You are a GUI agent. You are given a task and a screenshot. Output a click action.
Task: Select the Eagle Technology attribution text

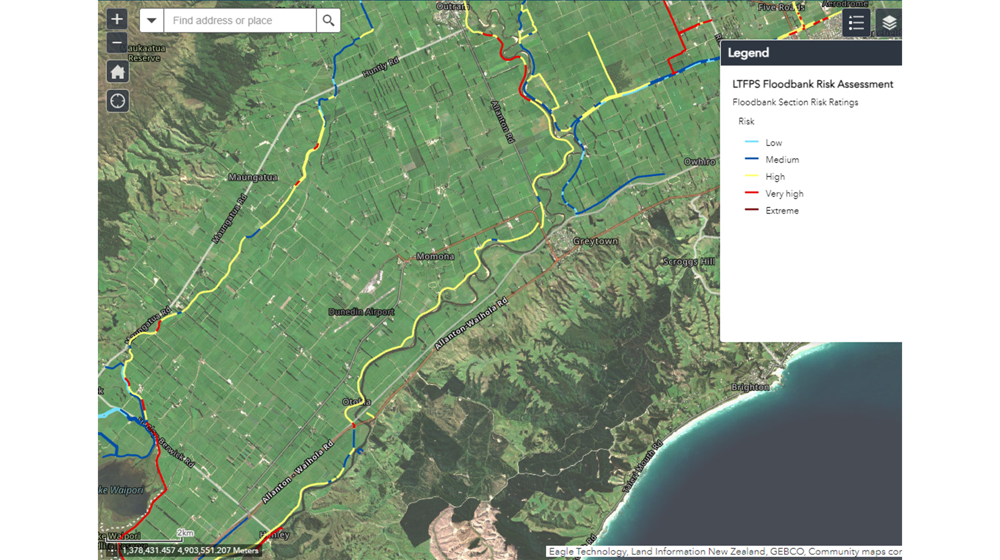pos(724,552)
